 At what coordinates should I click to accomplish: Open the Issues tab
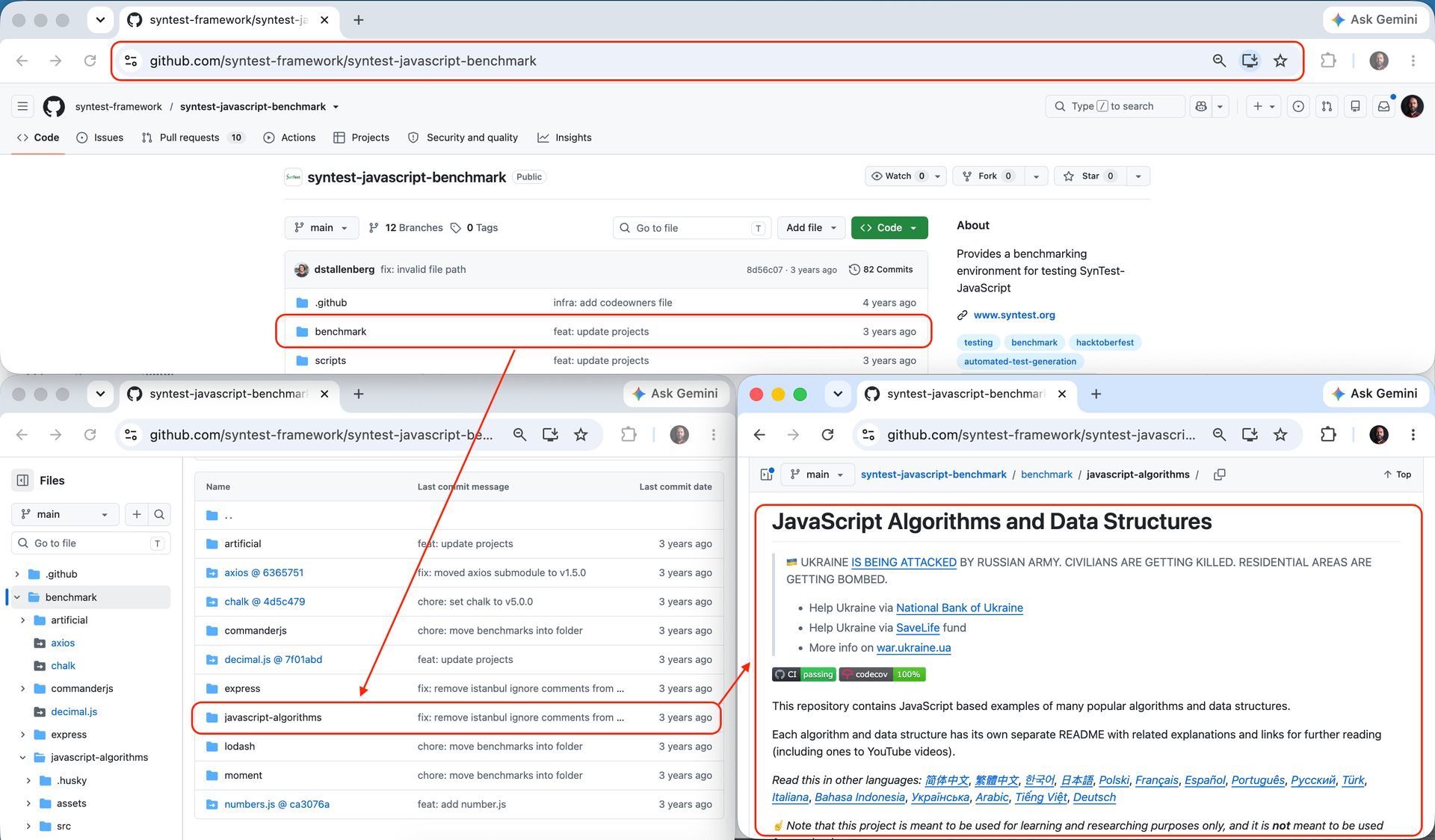click(x=100, y=138)
